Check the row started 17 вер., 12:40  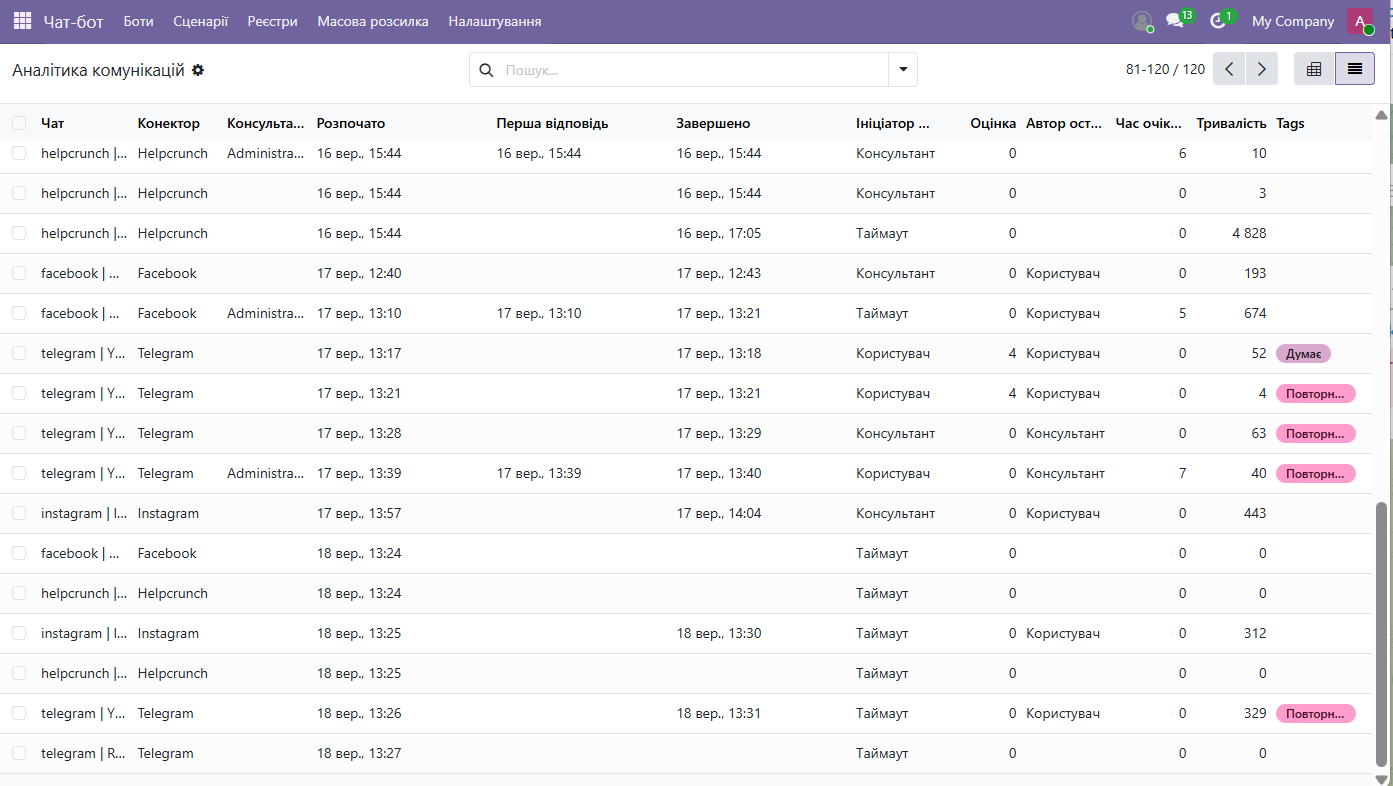tap(19, 273)
